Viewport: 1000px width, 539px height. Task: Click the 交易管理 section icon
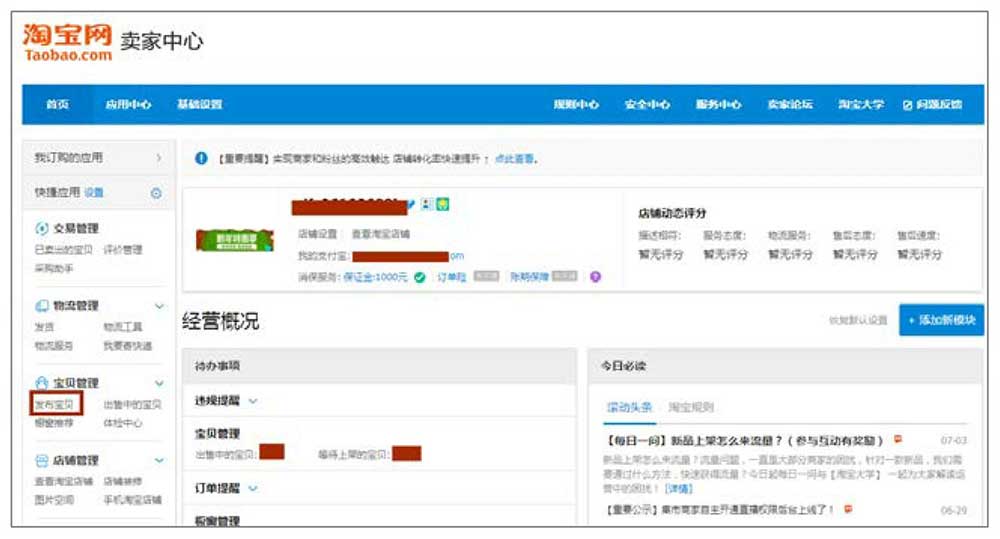tap(41, 229)
